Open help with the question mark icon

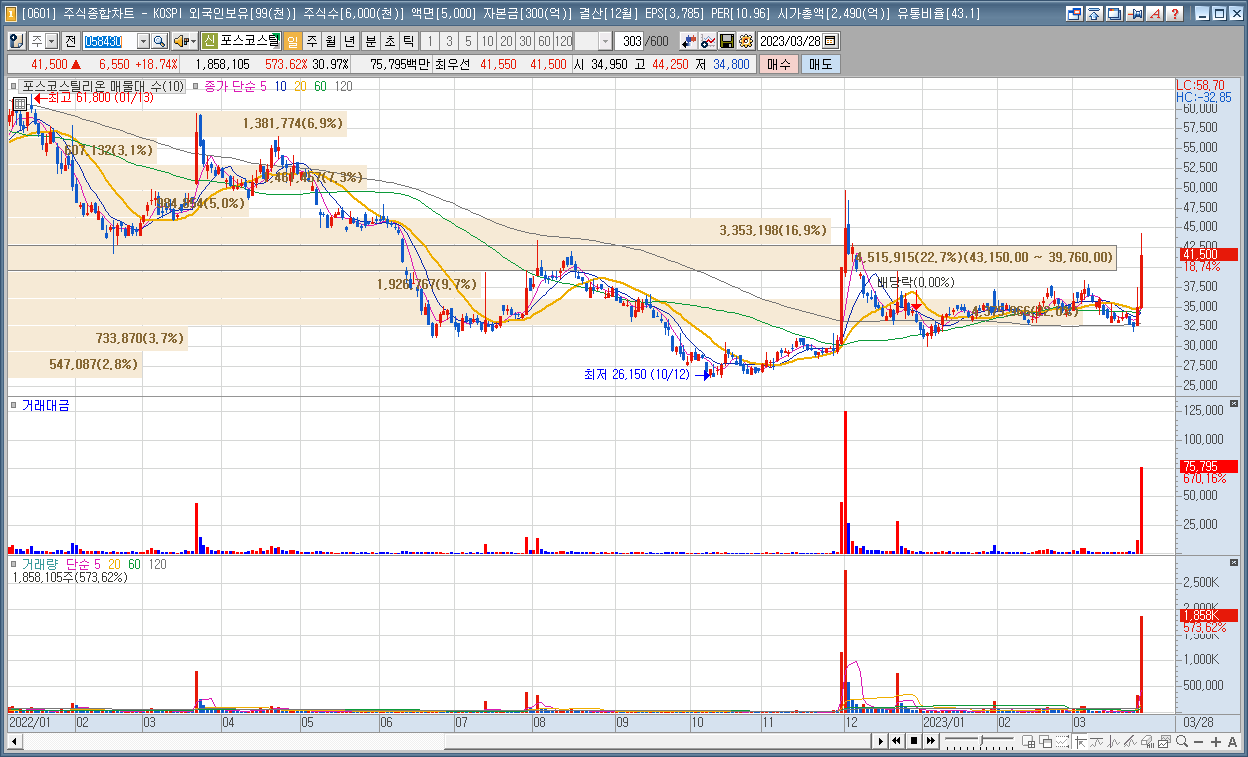click(x=1174, y=14)
